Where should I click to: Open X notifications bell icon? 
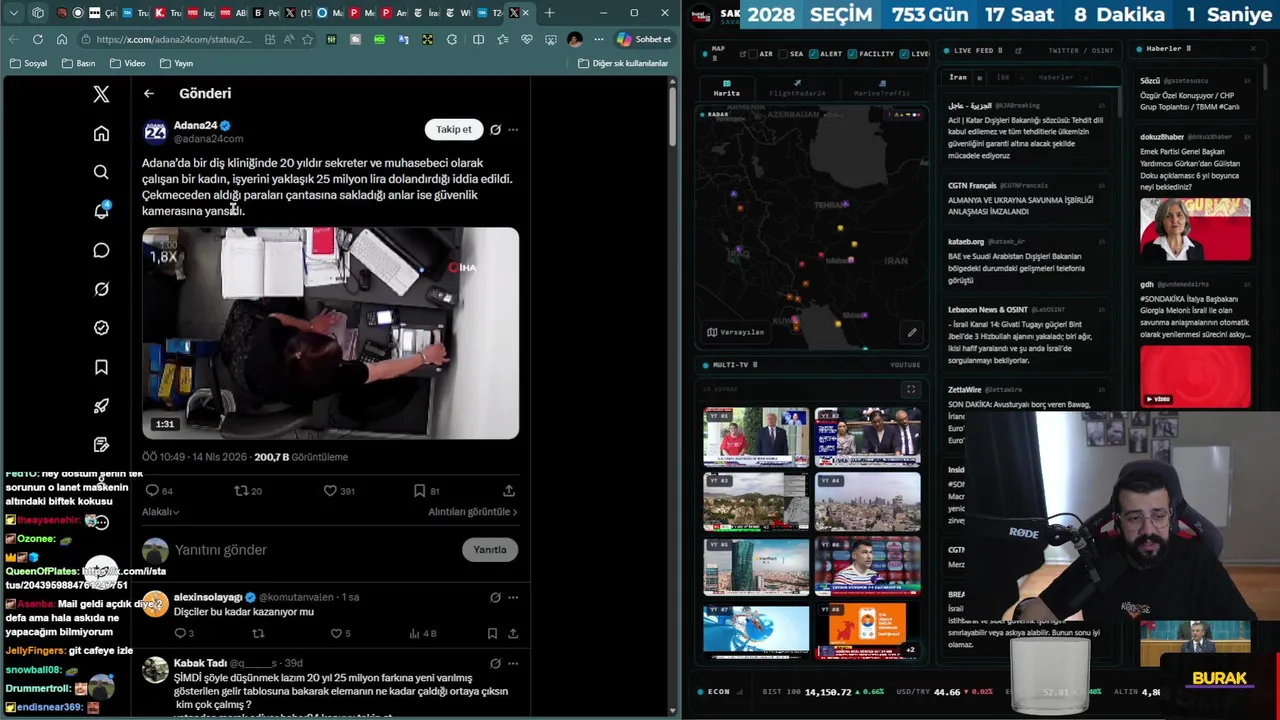(x=101, y=211)
